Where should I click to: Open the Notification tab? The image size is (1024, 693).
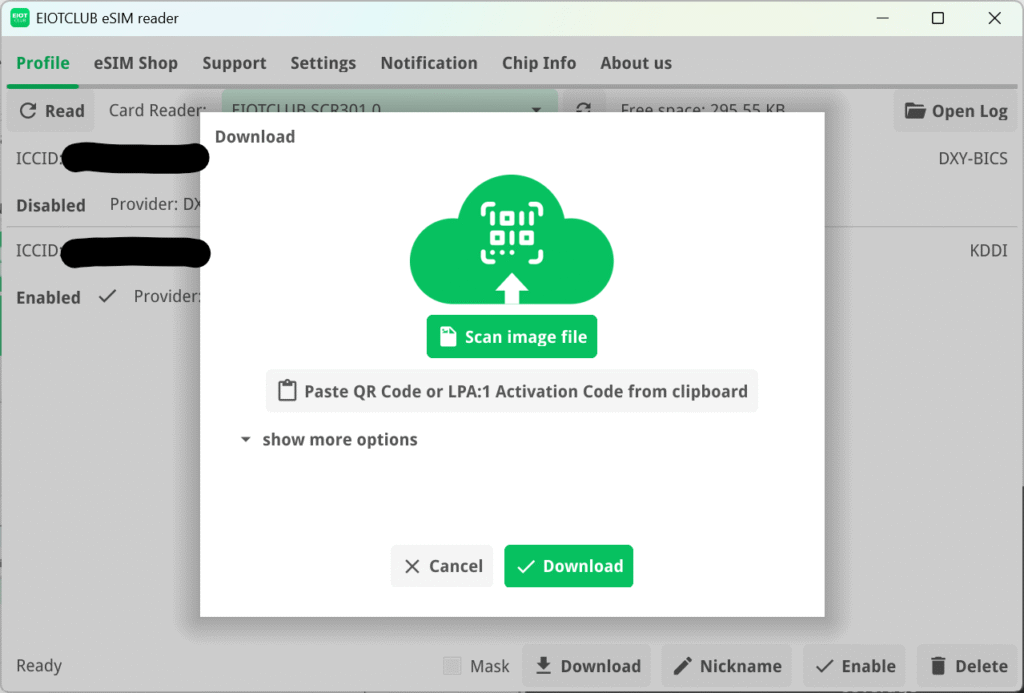click(x=429, y=63)
